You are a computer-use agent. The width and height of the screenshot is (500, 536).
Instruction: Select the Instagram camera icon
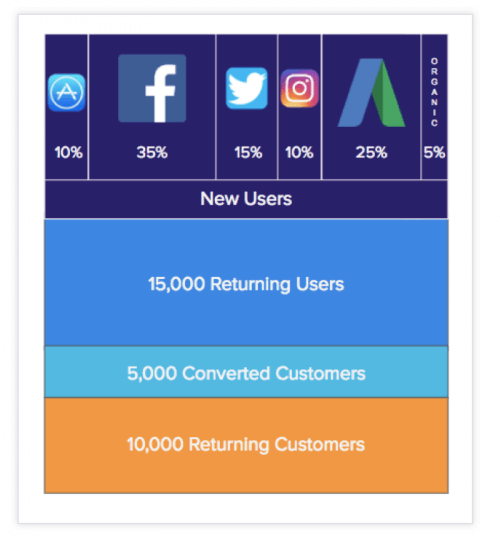(300, 88)
